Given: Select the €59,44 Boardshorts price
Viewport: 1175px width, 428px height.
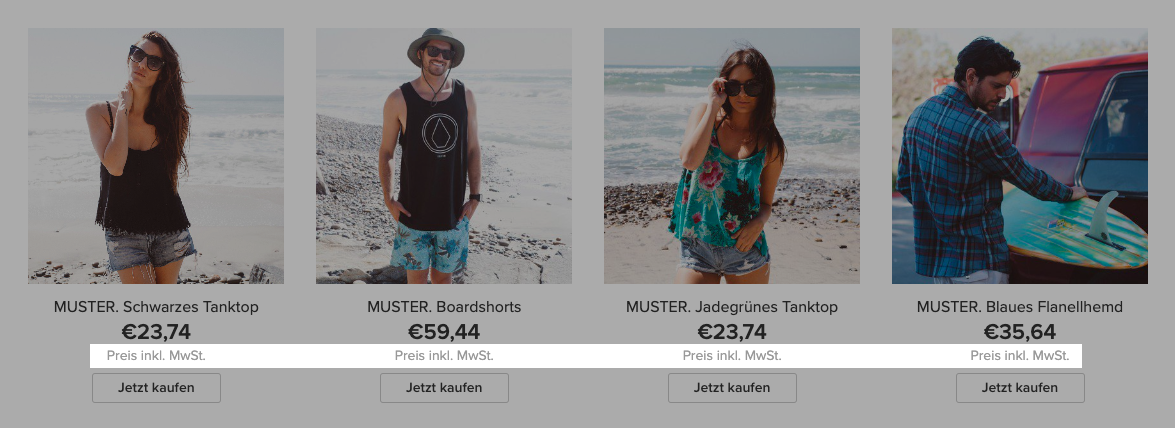Looking at the screenshot, I should 444,331.
